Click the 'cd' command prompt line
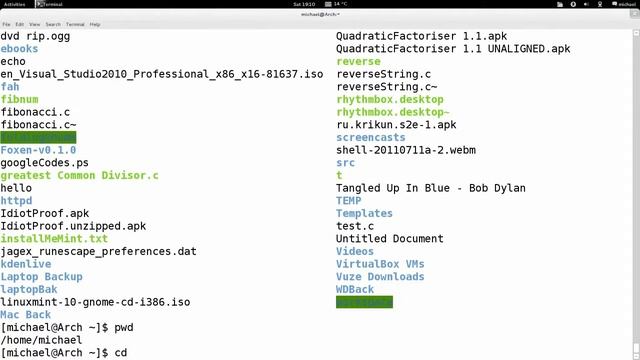640x360 pixels. click(64, 353)
